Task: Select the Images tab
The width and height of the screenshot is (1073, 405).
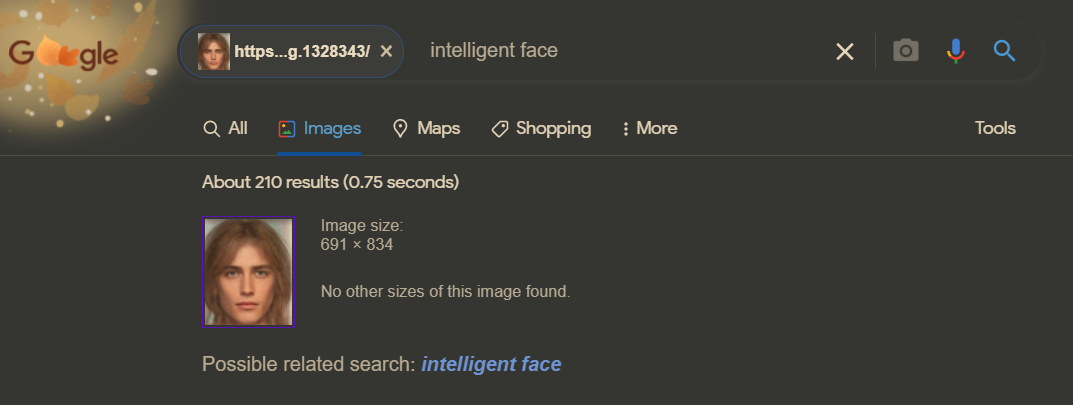Action: (320, 129)
